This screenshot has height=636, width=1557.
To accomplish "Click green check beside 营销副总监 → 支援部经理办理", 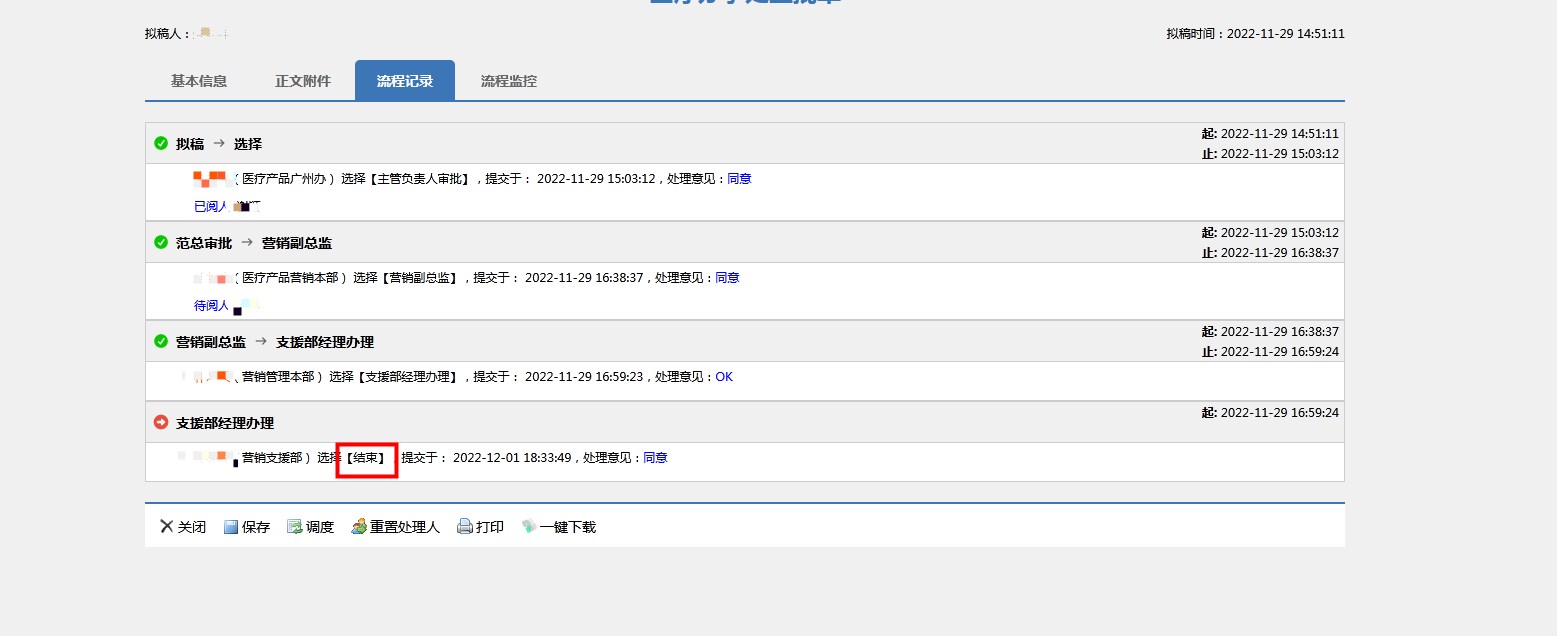I will coord(161,341).
